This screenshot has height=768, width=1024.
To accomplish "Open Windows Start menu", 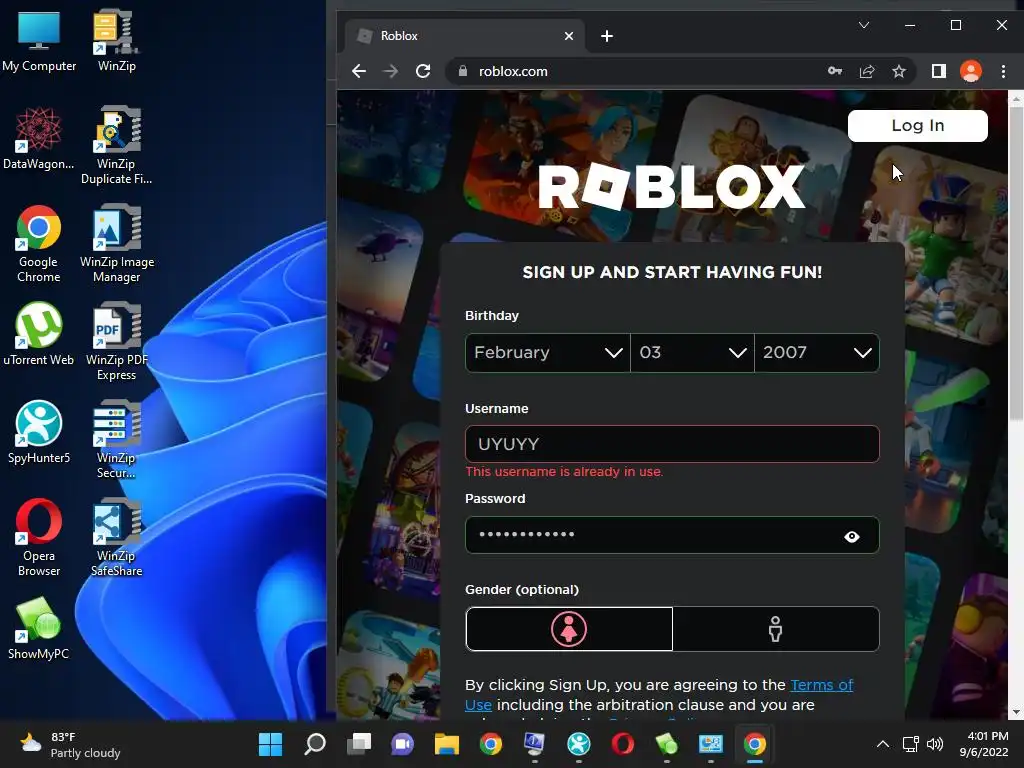I will 270,744.
